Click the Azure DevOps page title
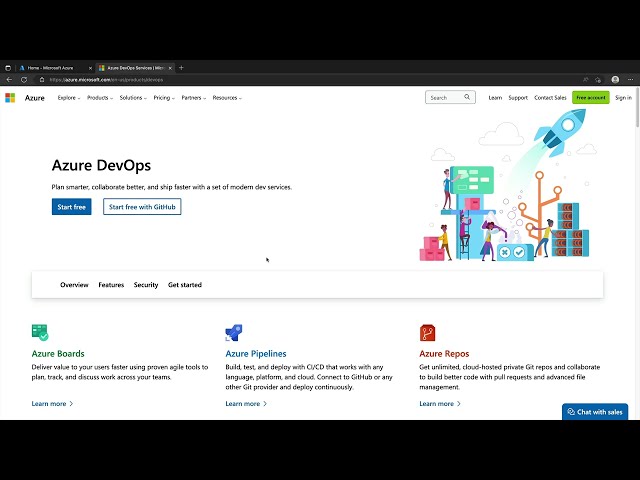The image size is (640, 480). click(x=101, y=165)
